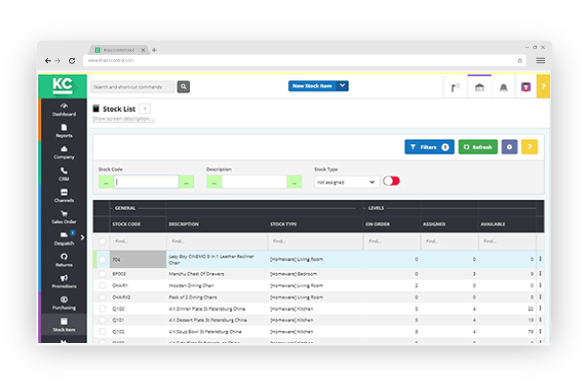Click the magnifier search button

pyautogui.click(x=183, y=87)
